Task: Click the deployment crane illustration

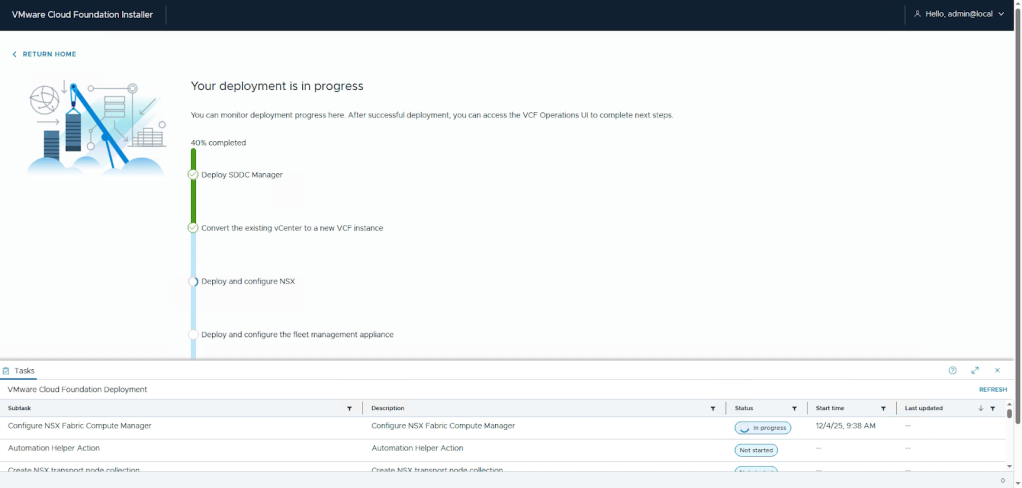Action: coord(96,128)
